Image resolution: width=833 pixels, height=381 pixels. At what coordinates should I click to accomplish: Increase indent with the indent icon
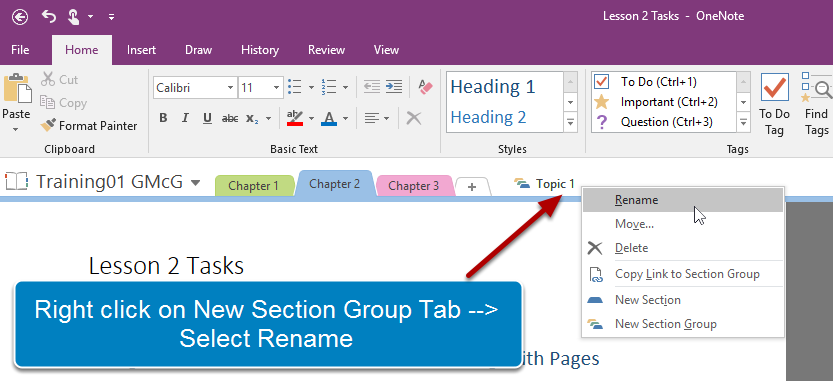pyautogui.click(x=394, y=87)
